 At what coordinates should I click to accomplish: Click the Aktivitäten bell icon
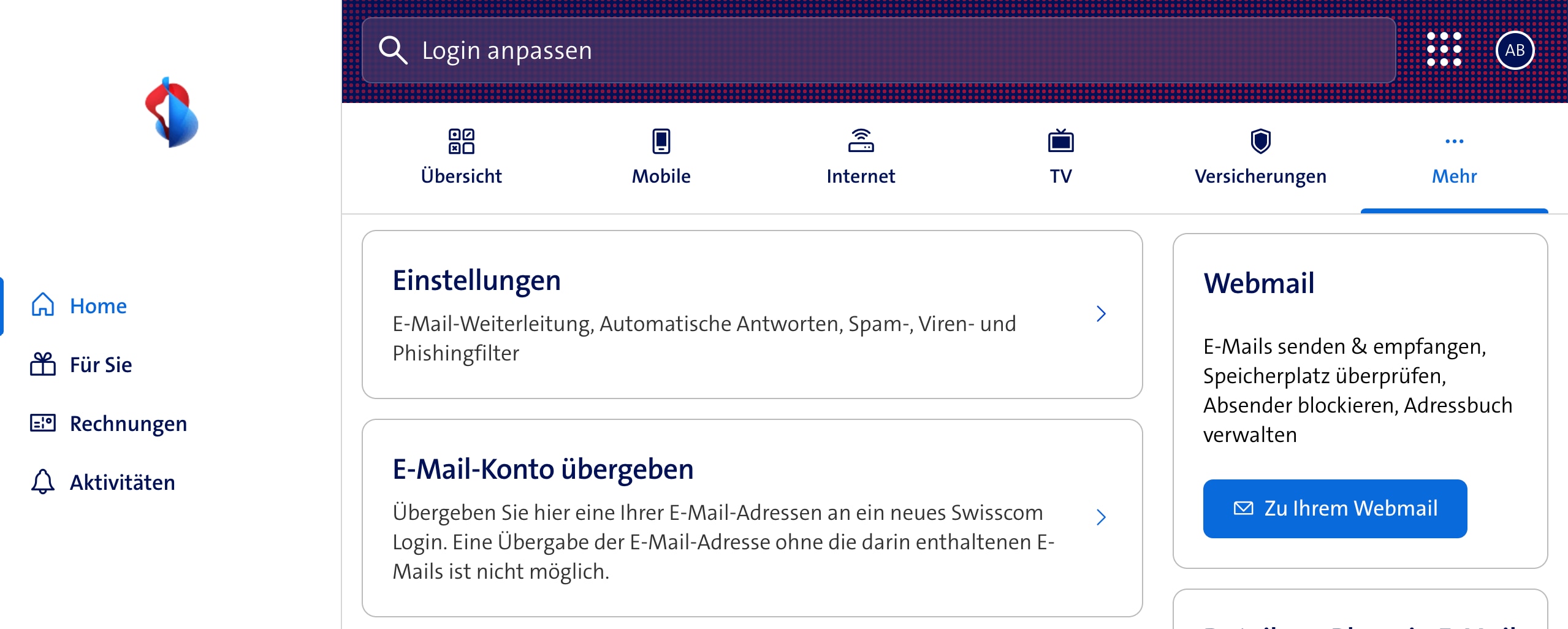[x=43, y=482]
